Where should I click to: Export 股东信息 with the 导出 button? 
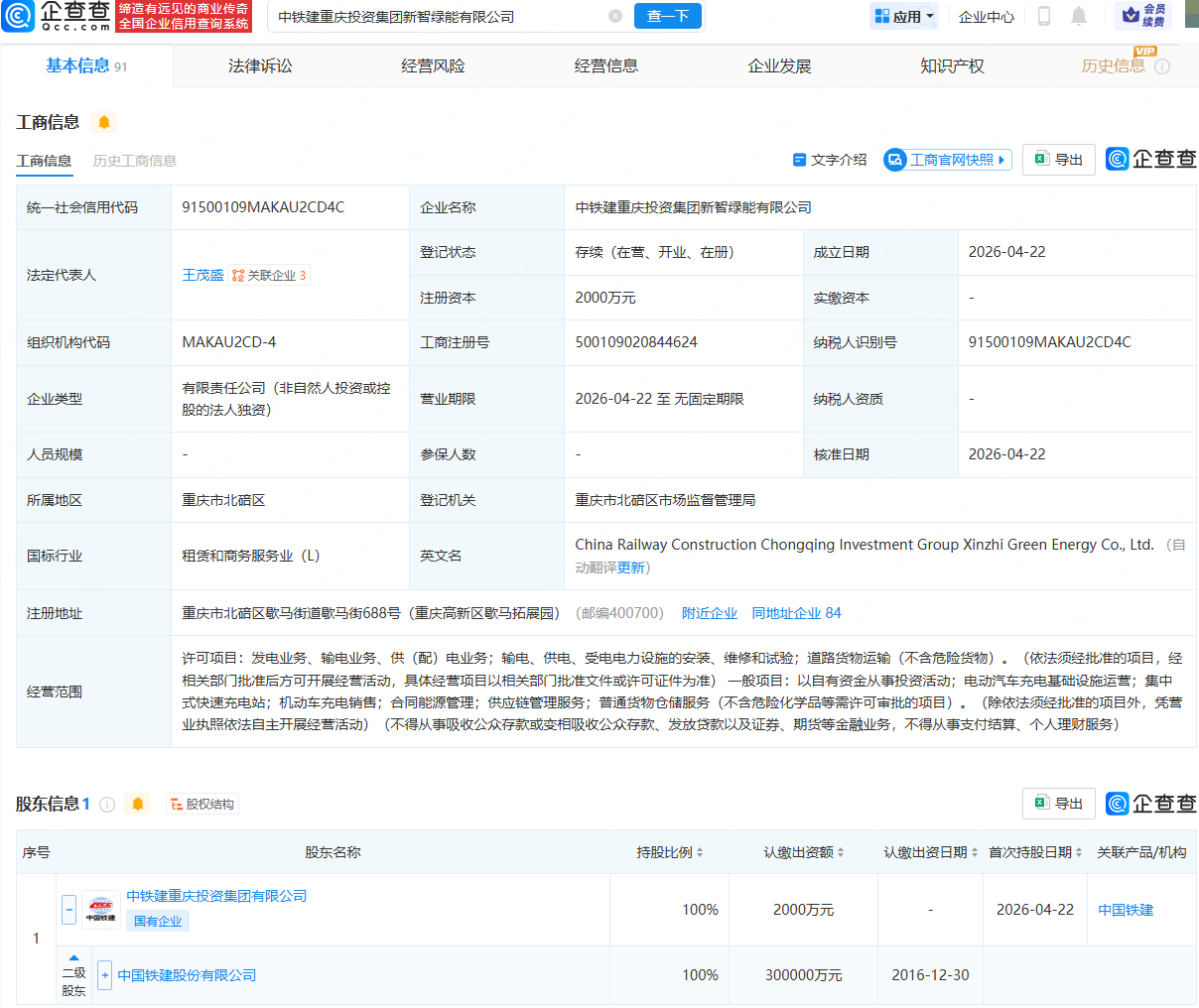[1059, 804]
